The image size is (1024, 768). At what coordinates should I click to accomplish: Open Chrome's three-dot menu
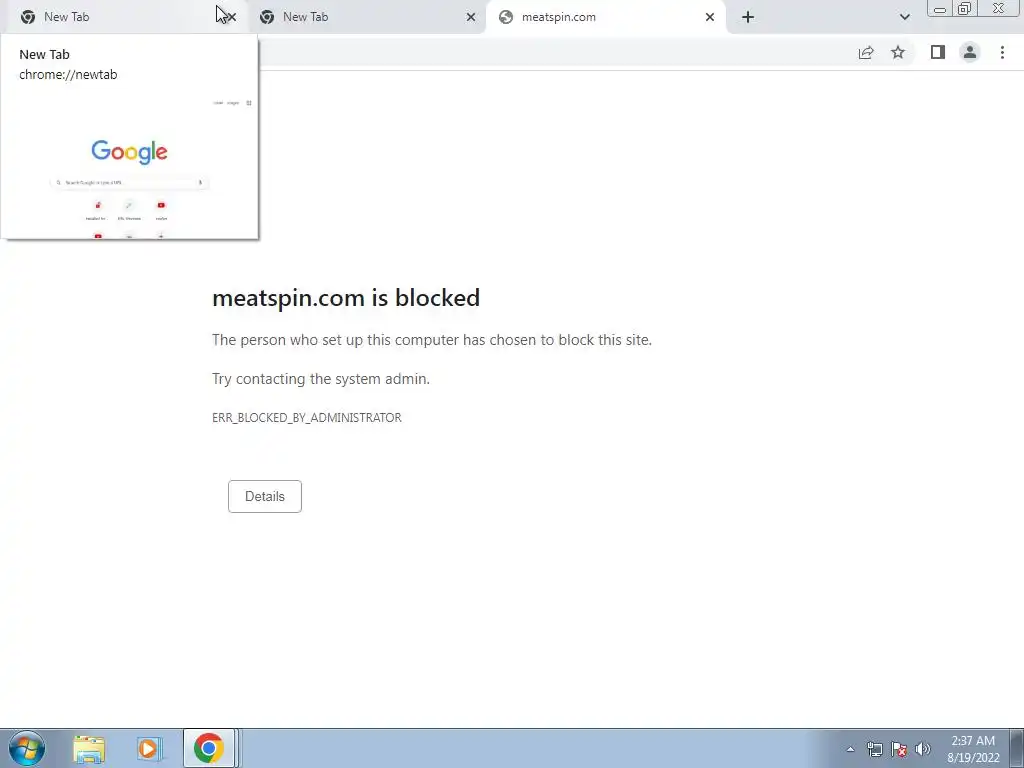click(1002, 52)
